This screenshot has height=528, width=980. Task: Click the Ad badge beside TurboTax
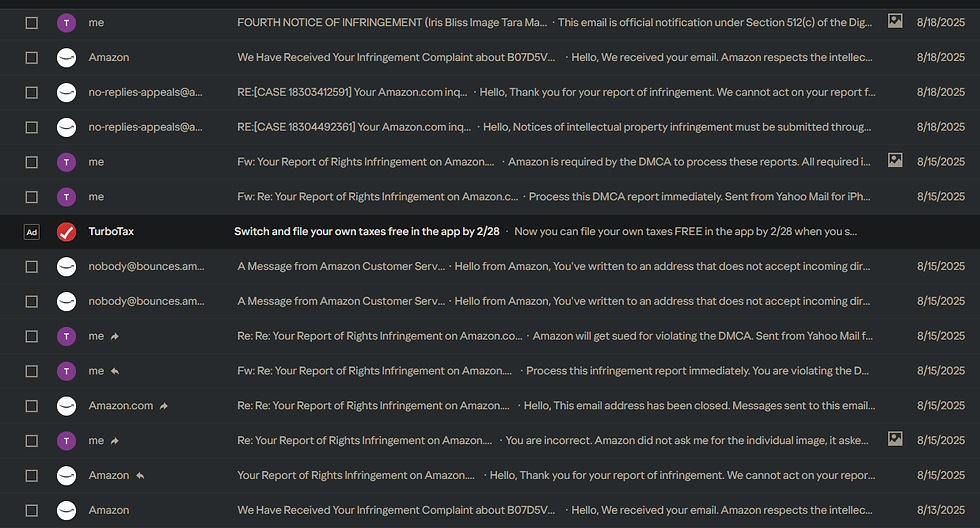32,232
